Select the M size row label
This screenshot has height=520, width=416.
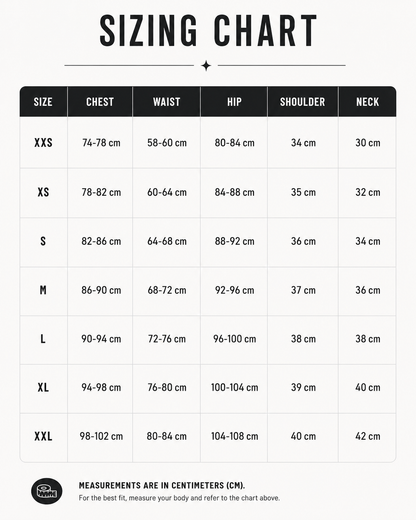coord(43,290)
